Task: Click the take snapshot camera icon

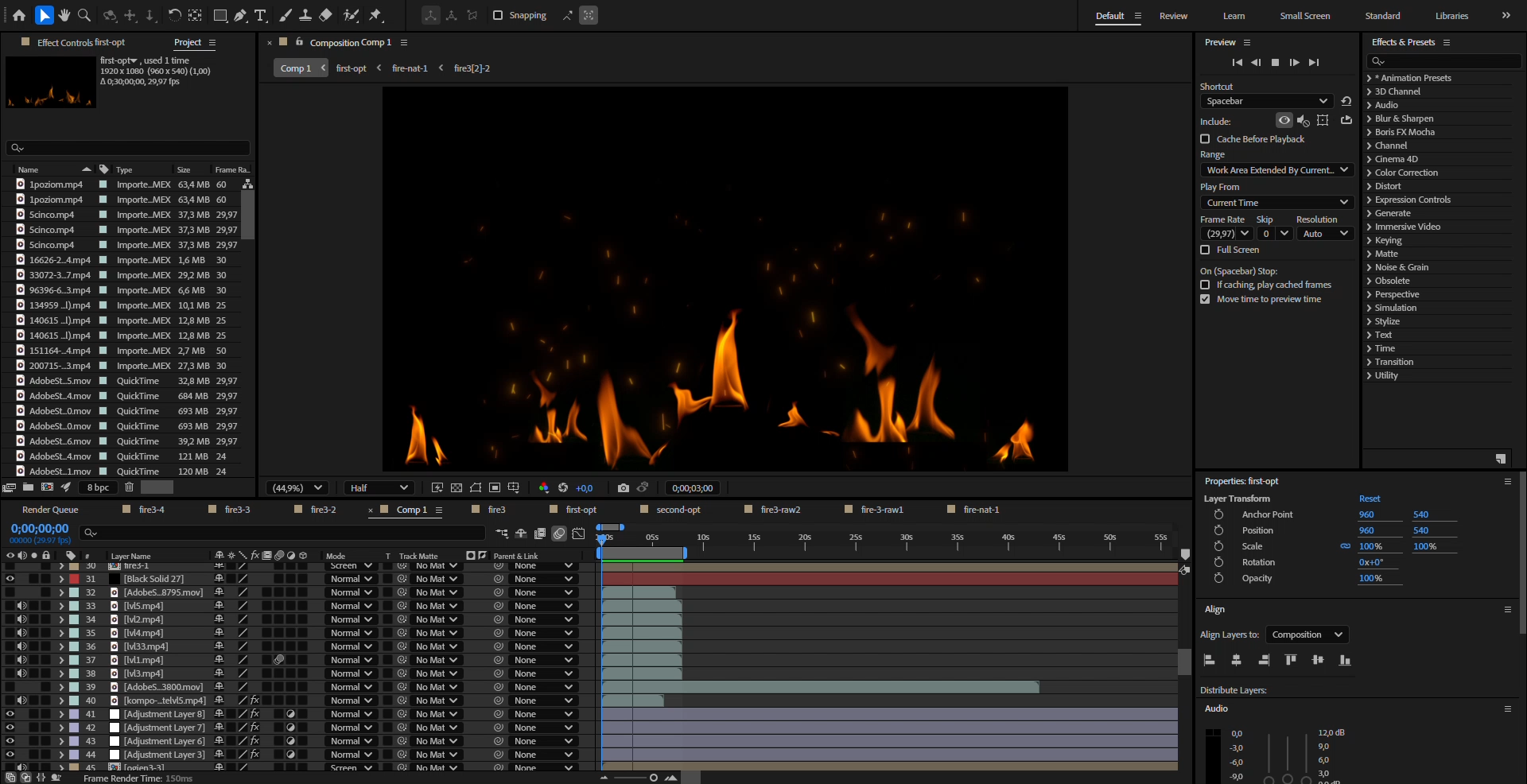Action: [x=624, y=487]
